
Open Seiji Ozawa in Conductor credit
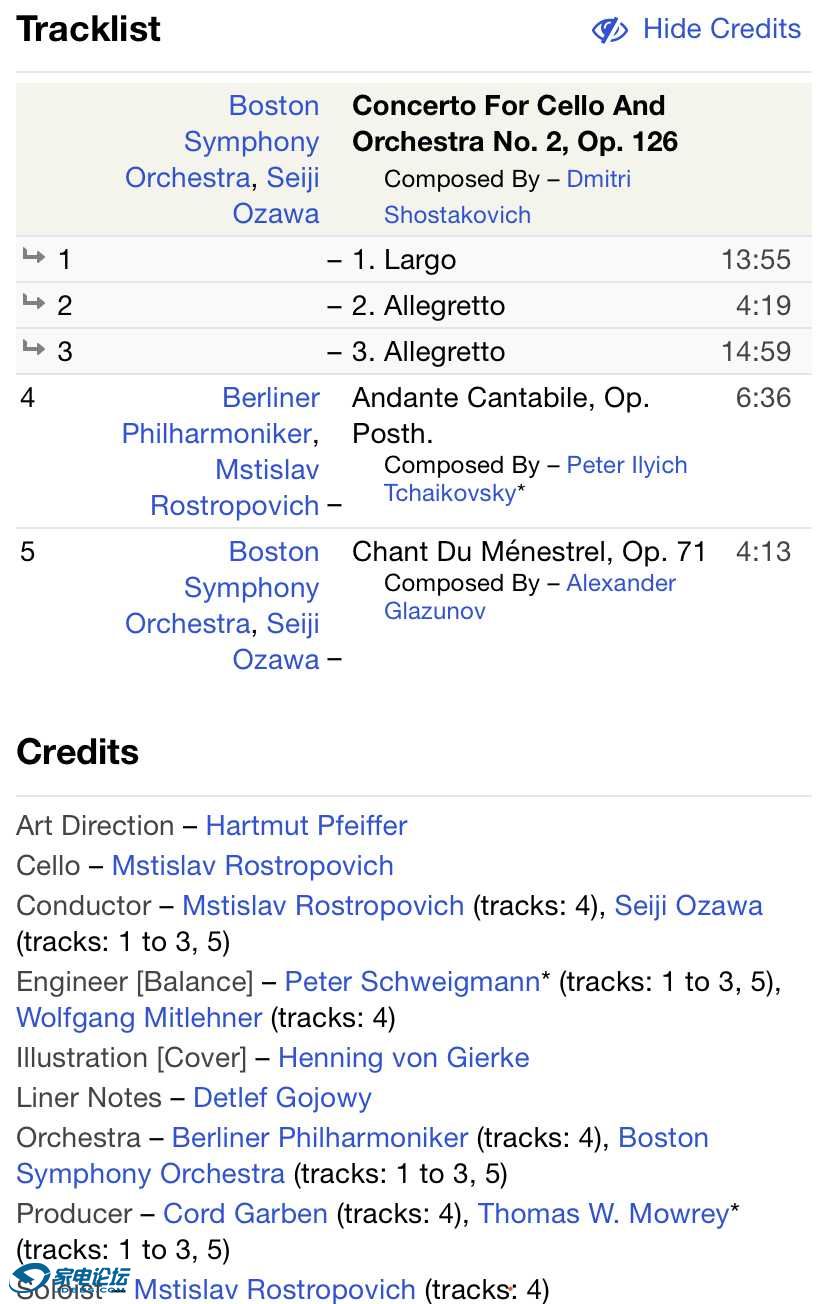click(x=688, y=906)
